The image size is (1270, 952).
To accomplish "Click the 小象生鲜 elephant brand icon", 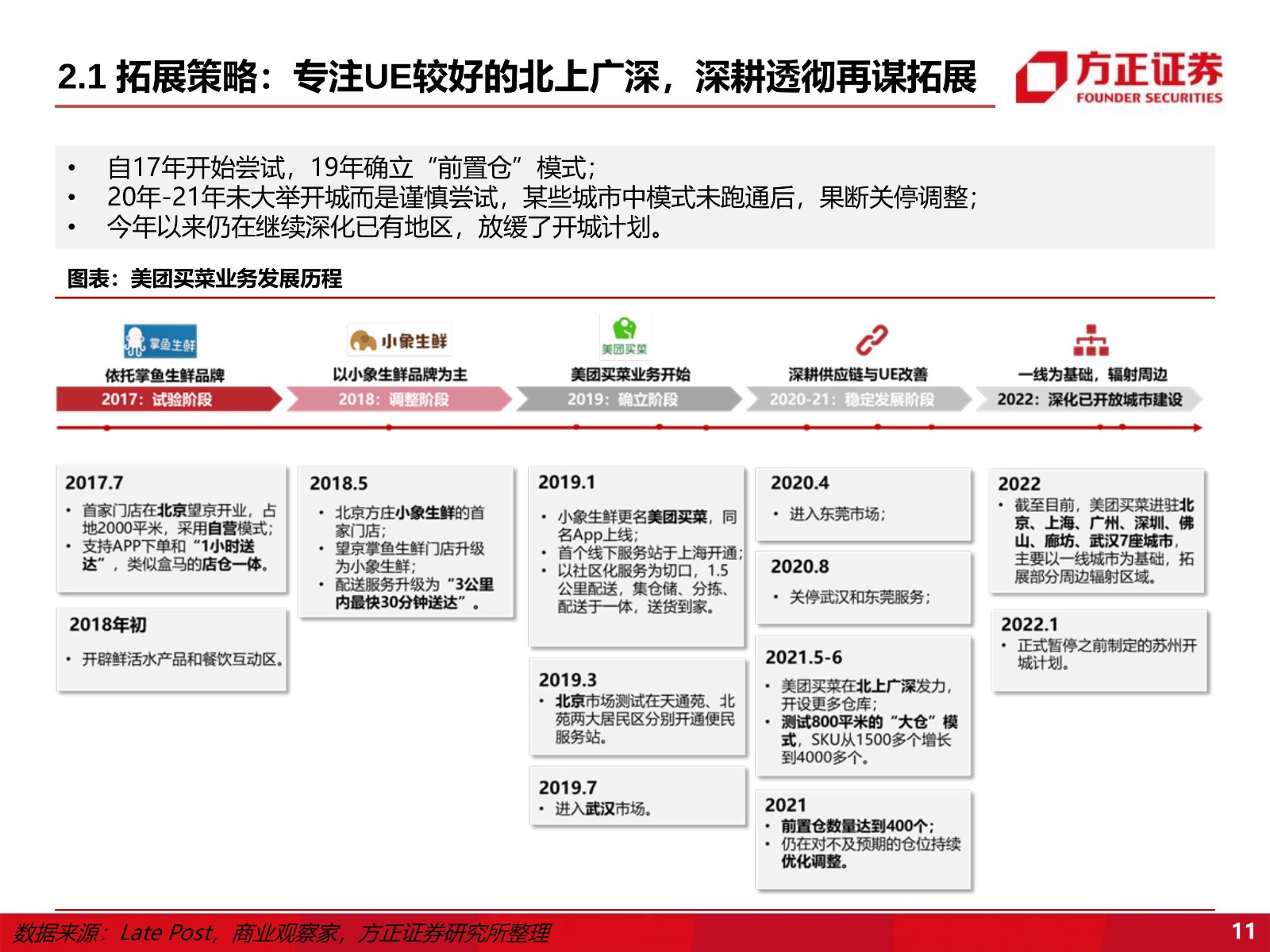I will pyautogui.click(x=399, y=340).
